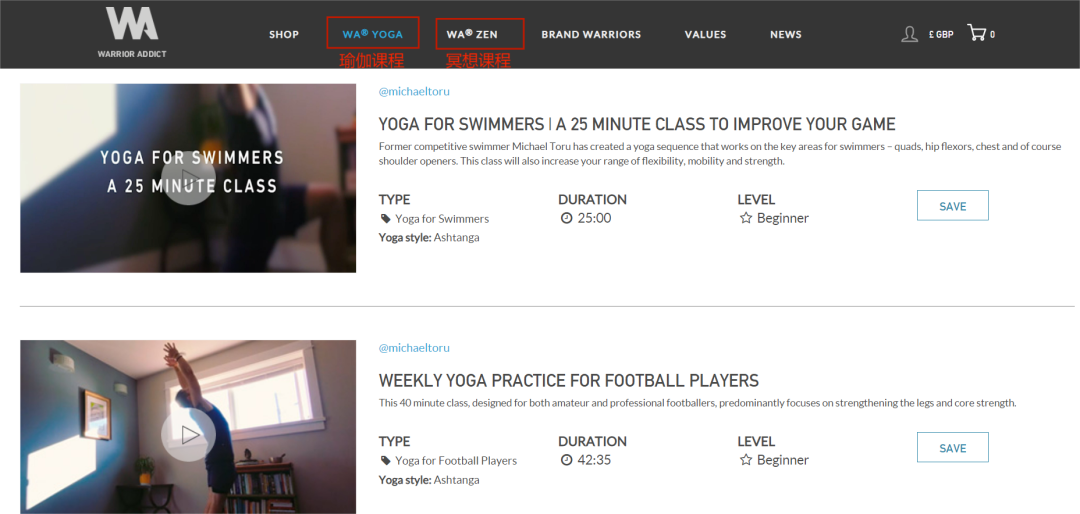The height and width of the screenshot is (514, 1080).
Task: Play the football players yoga video
Action: pos(188,435)
